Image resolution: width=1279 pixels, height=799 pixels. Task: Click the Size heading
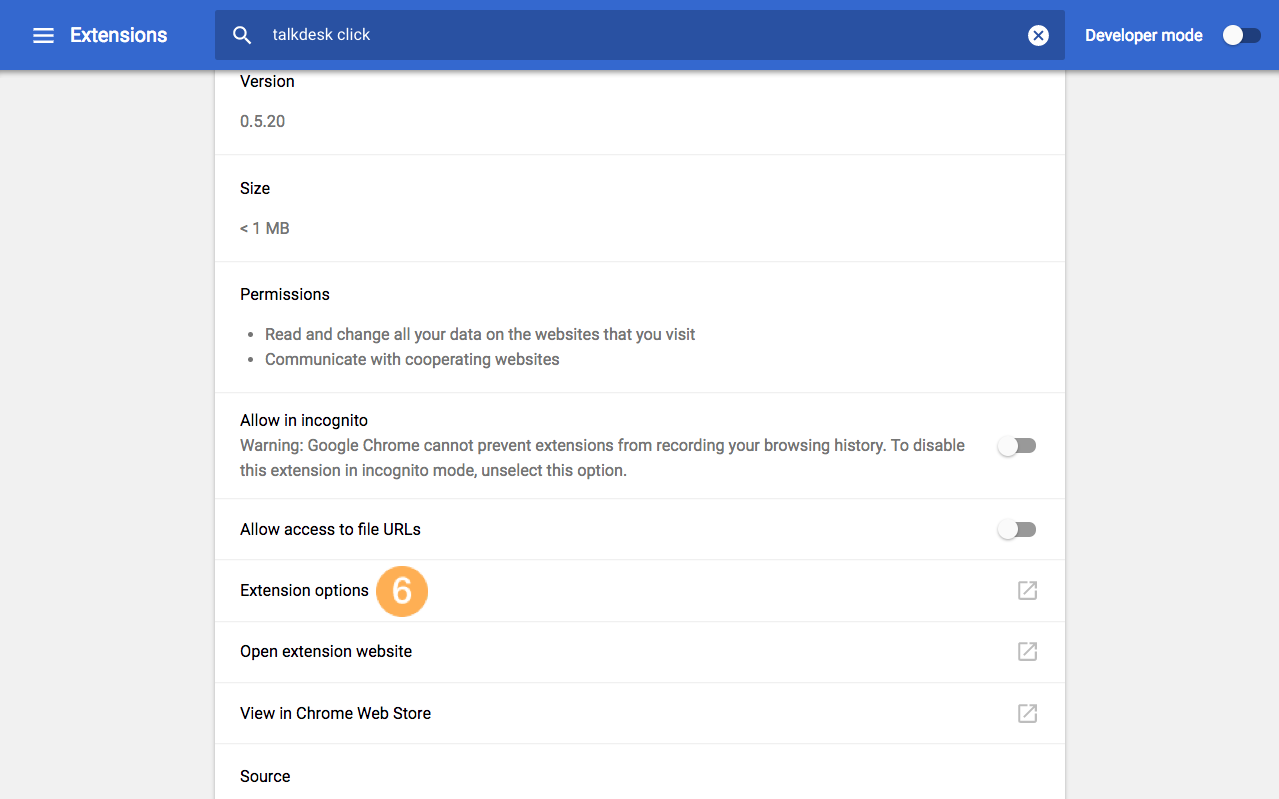tap(255, 188)
